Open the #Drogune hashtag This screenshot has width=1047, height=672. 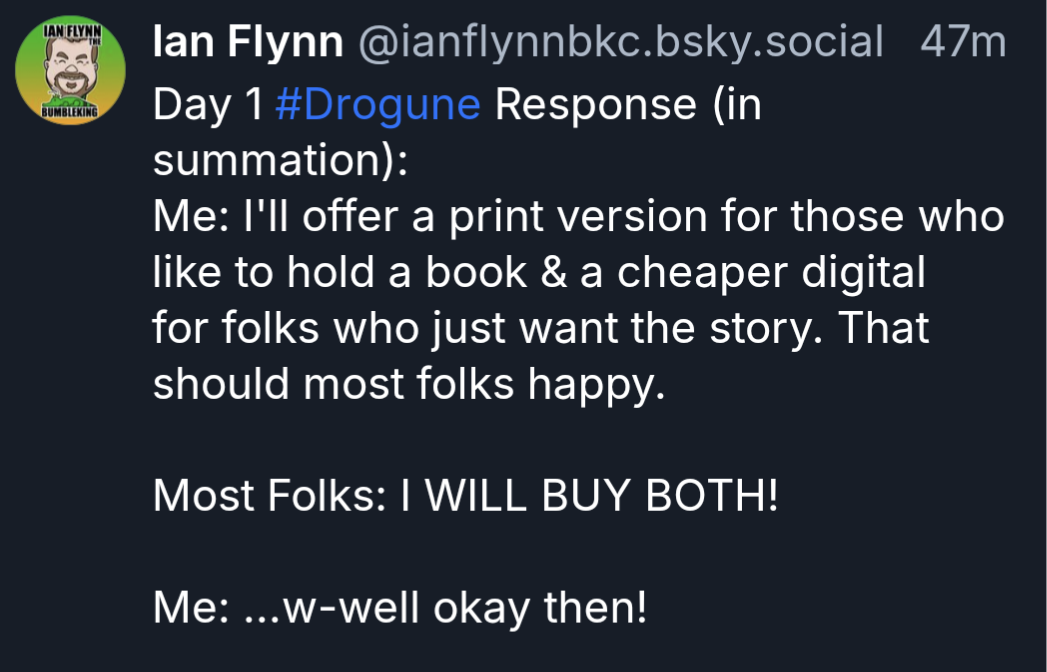(x=377, y=105)
